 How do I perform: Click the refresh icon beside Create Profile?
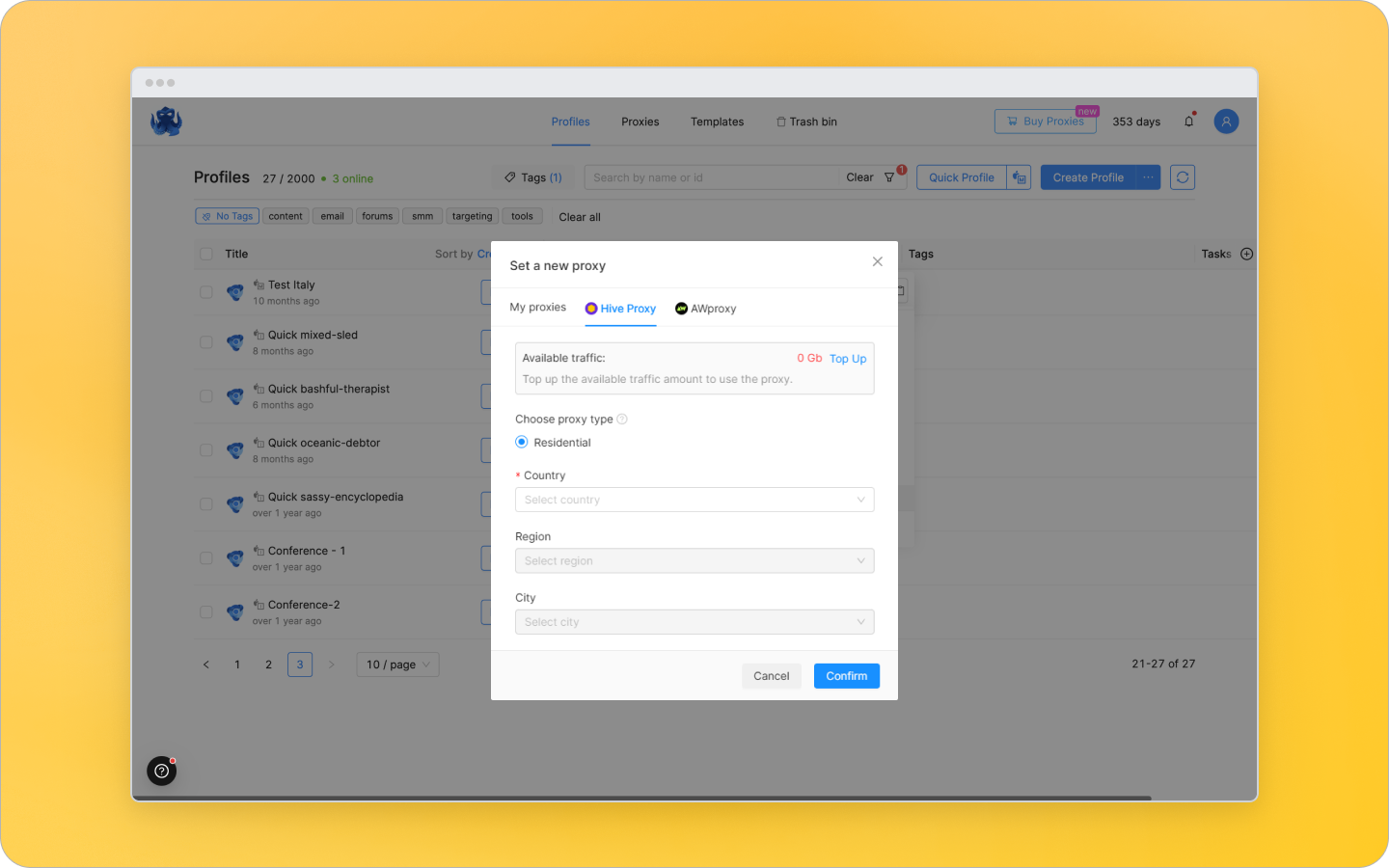1182,176
